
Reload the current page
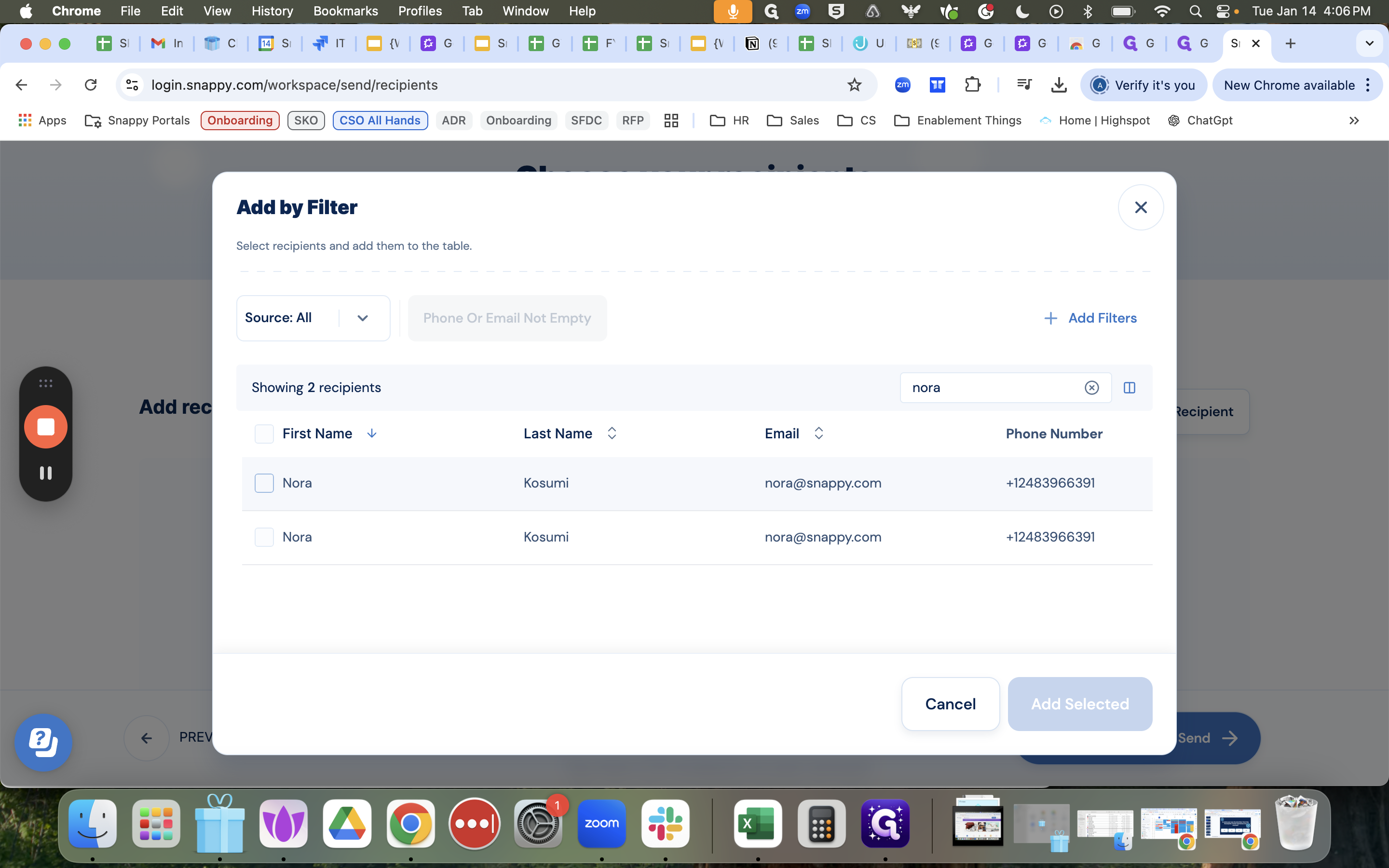[91, 85]
